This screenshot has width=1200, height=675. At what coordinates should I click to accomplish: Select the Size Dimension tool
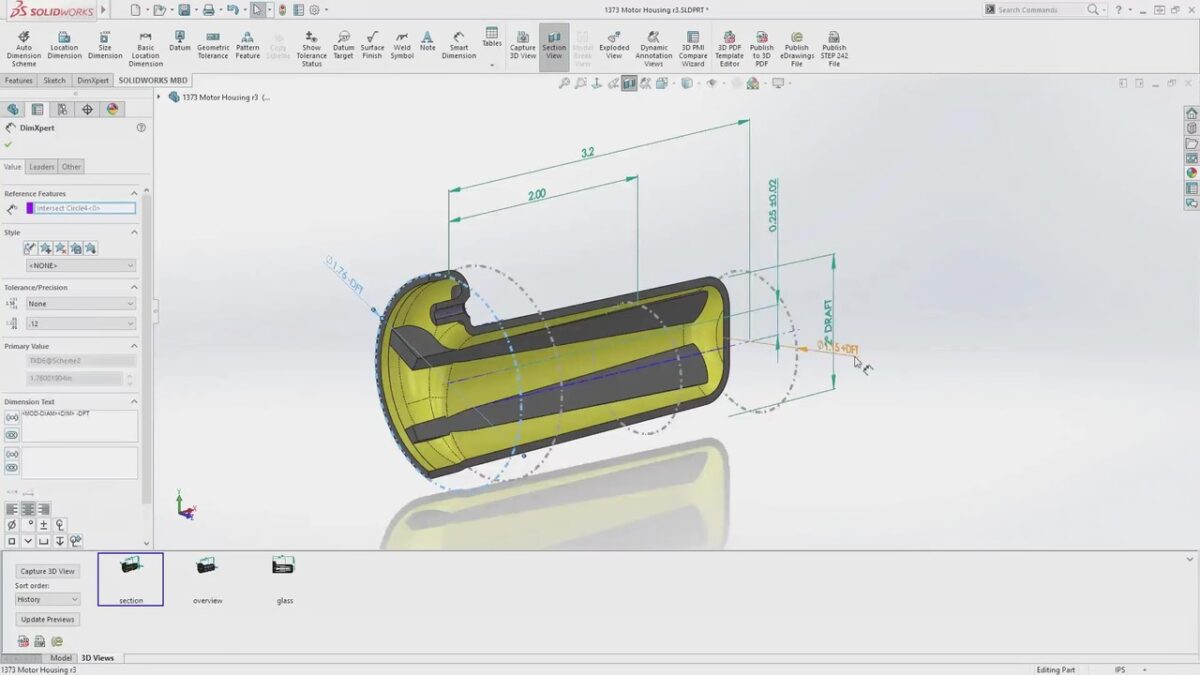[105, 45]
